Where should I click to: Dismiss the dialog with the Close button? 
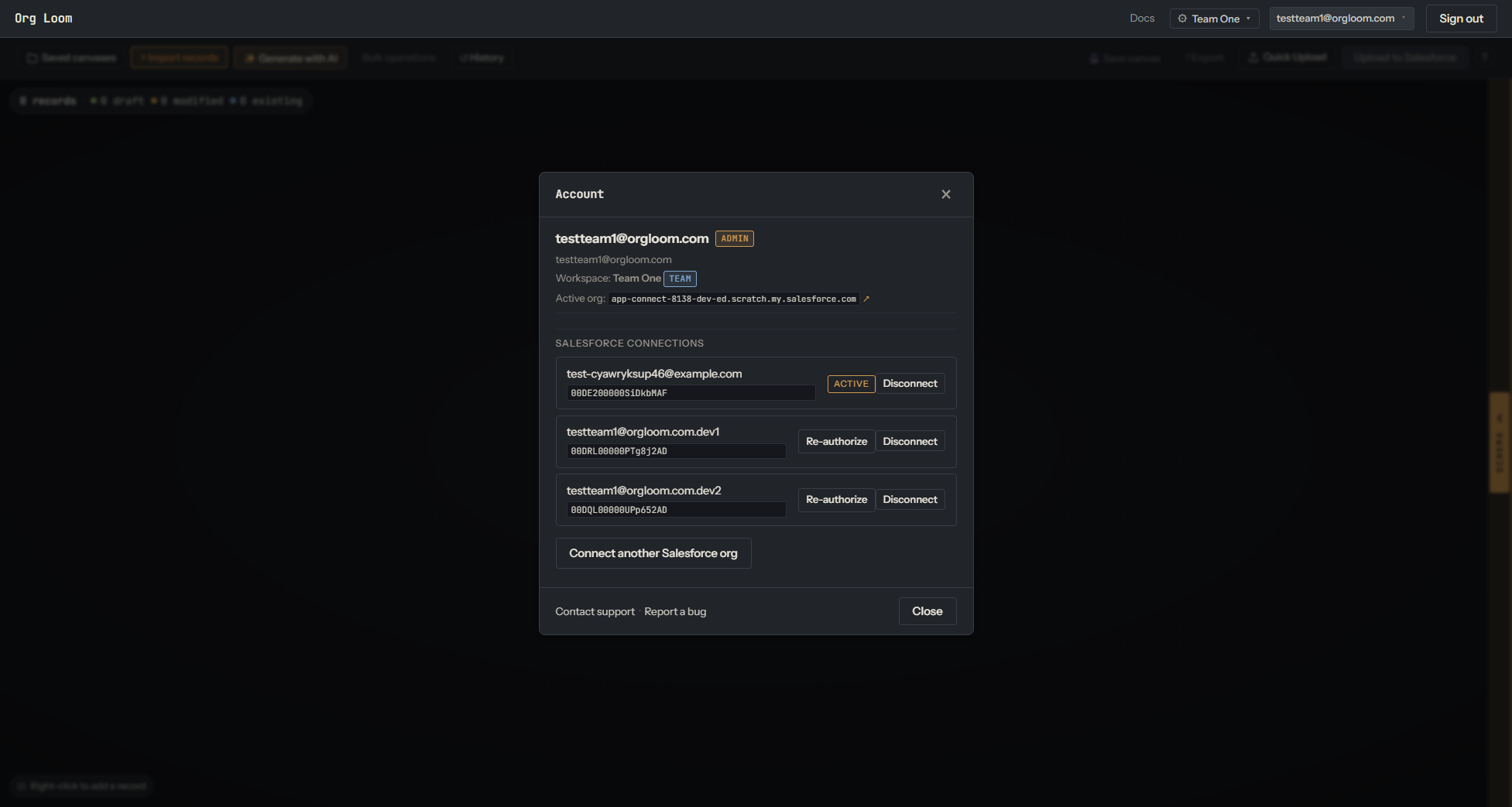(x=927, y=611)
